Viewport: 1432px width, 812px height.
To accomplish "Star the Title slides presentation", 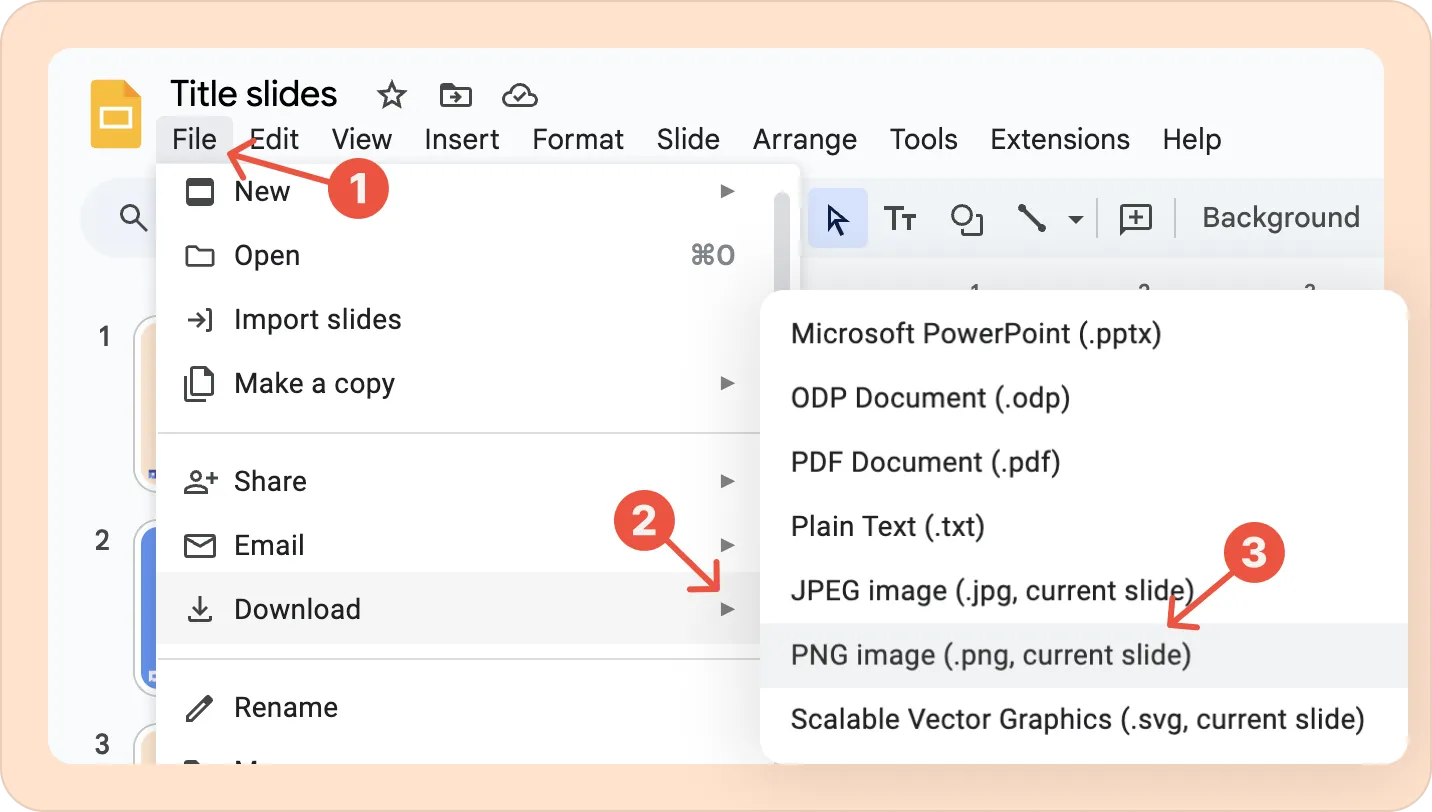I will pyautogui.click(x=392, y=96).
